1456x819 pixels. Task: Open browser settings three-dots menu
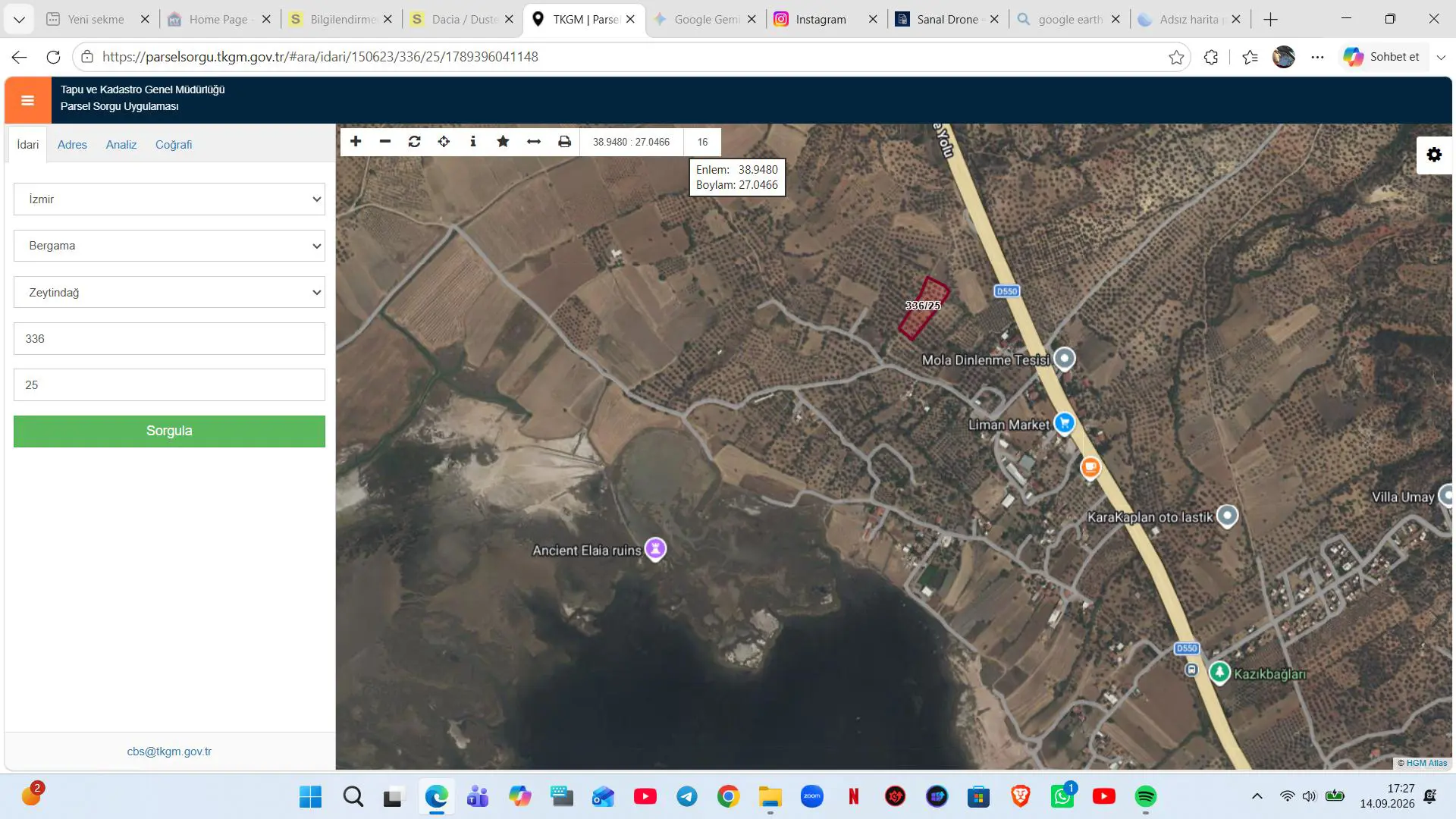coord(1318,57)
